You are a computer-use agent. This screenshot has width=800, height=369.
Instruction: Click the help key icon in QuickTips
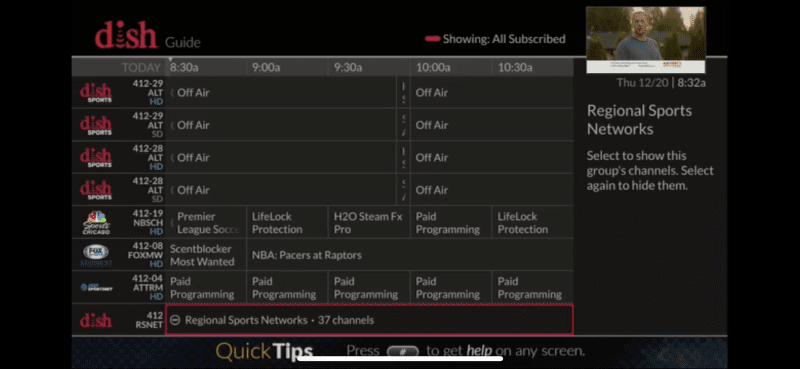403,351
